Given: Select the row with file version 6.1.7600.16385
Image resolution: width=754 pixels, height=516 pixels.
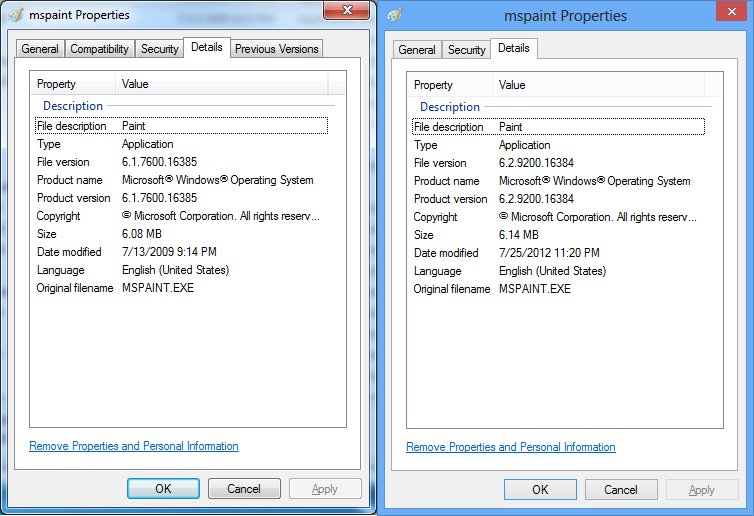Looking at the screenshot, I should click(x=180, y=162).
